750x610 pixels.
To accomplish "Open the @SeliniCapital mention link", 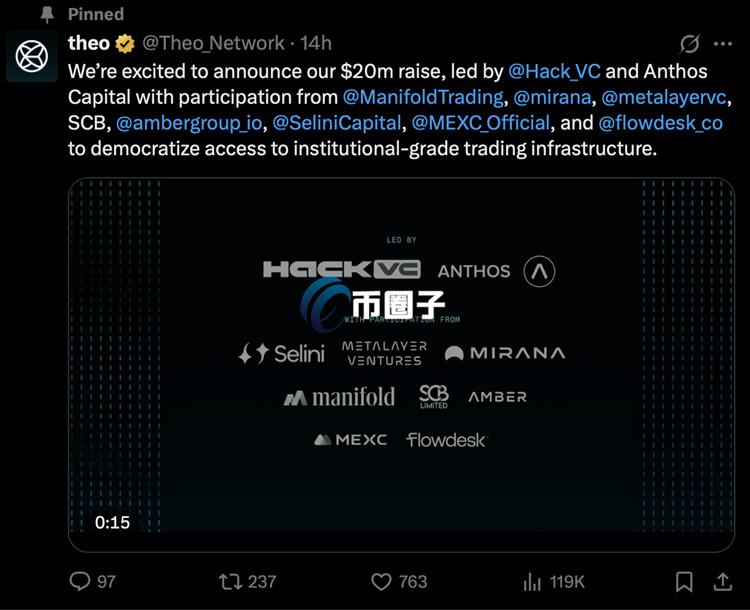I will tap(337, 123).
